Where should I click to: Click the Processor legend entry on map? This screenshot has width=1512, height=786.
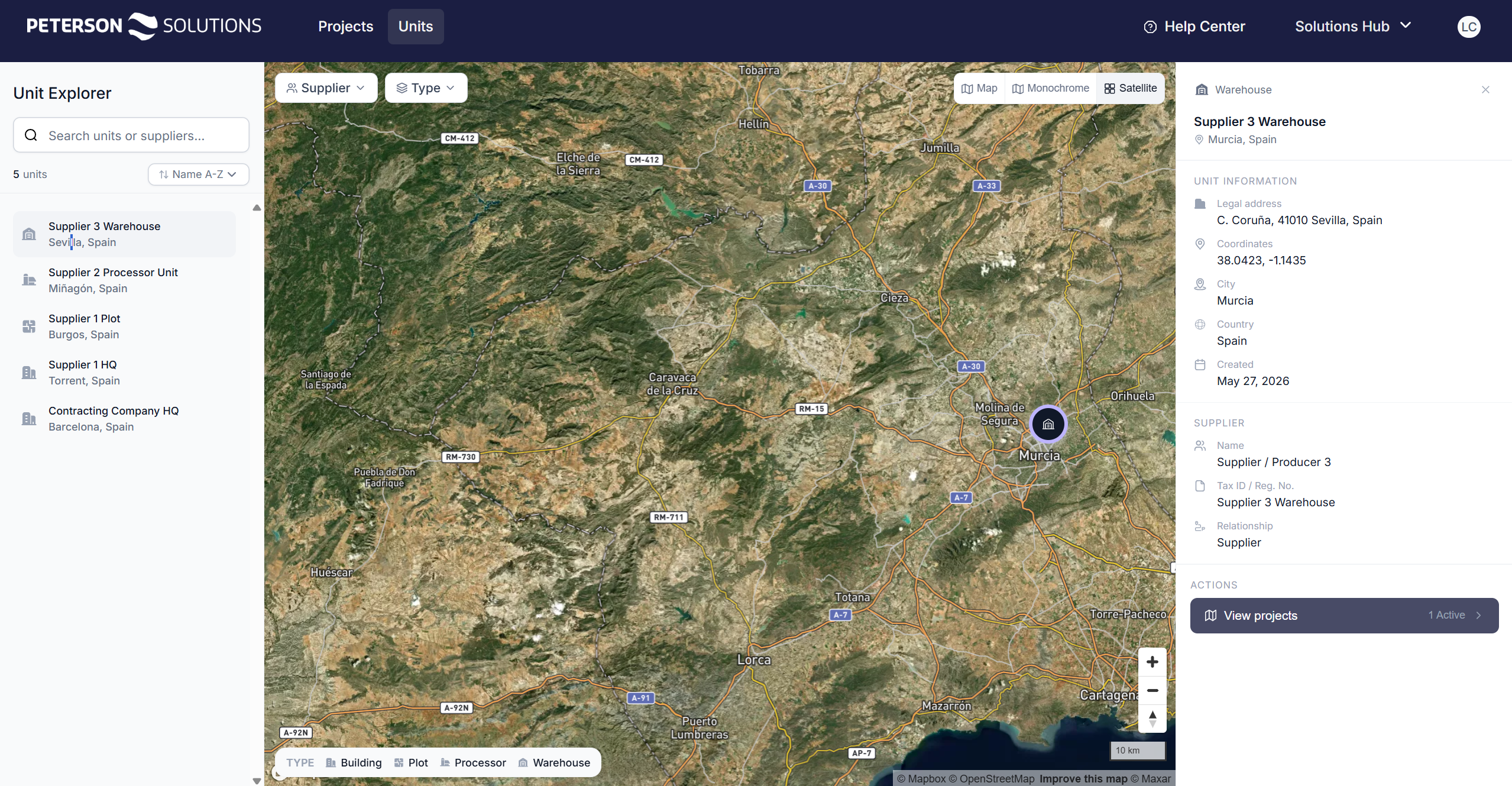pyautogui.click(x=473, y=763)
